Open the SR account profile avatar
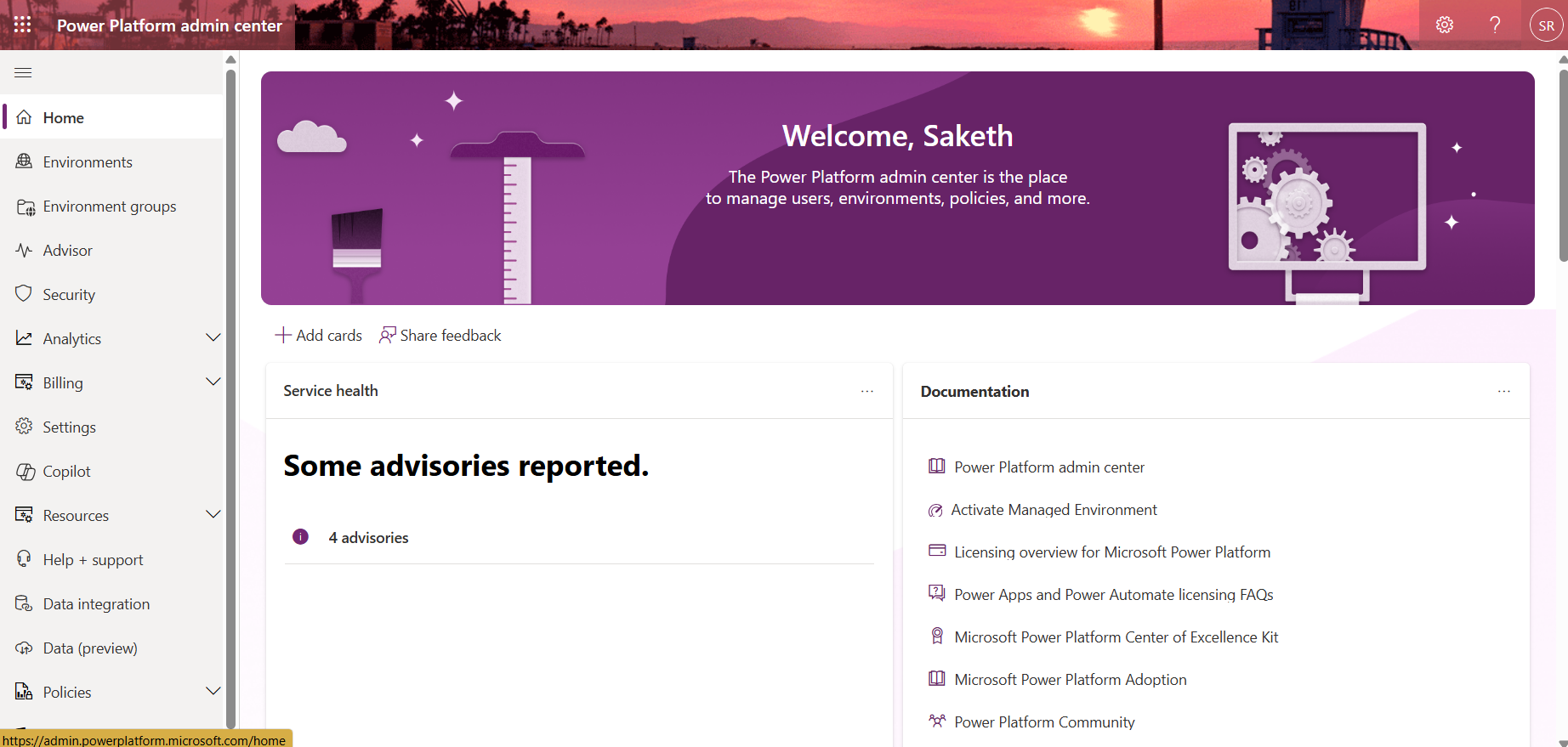Viewport: 1568px width, 747px height. pos(1546,25)
